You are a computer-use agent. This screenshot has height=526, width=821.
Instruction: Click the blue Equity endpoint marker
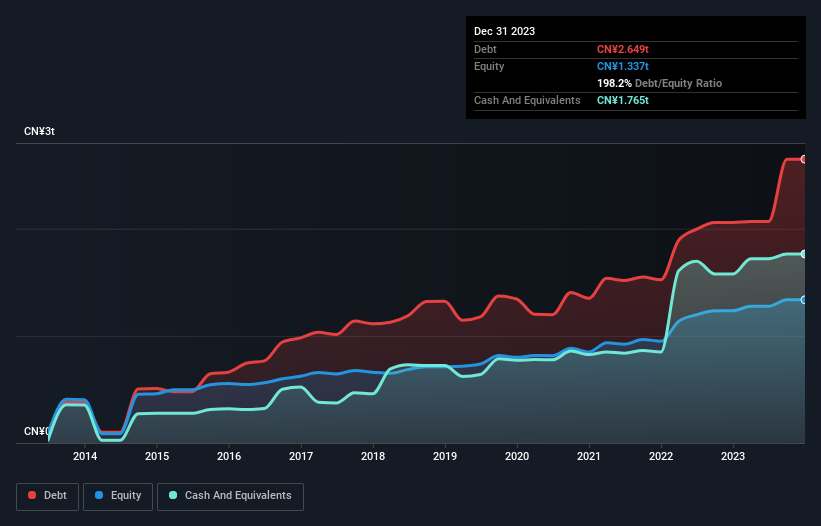(x=804, y=300)
